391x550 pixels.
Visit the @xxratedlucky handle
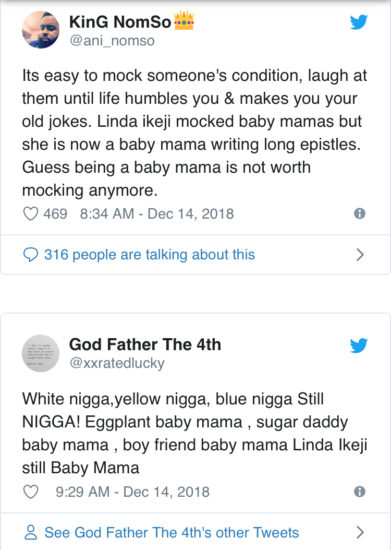click(117, 363)
